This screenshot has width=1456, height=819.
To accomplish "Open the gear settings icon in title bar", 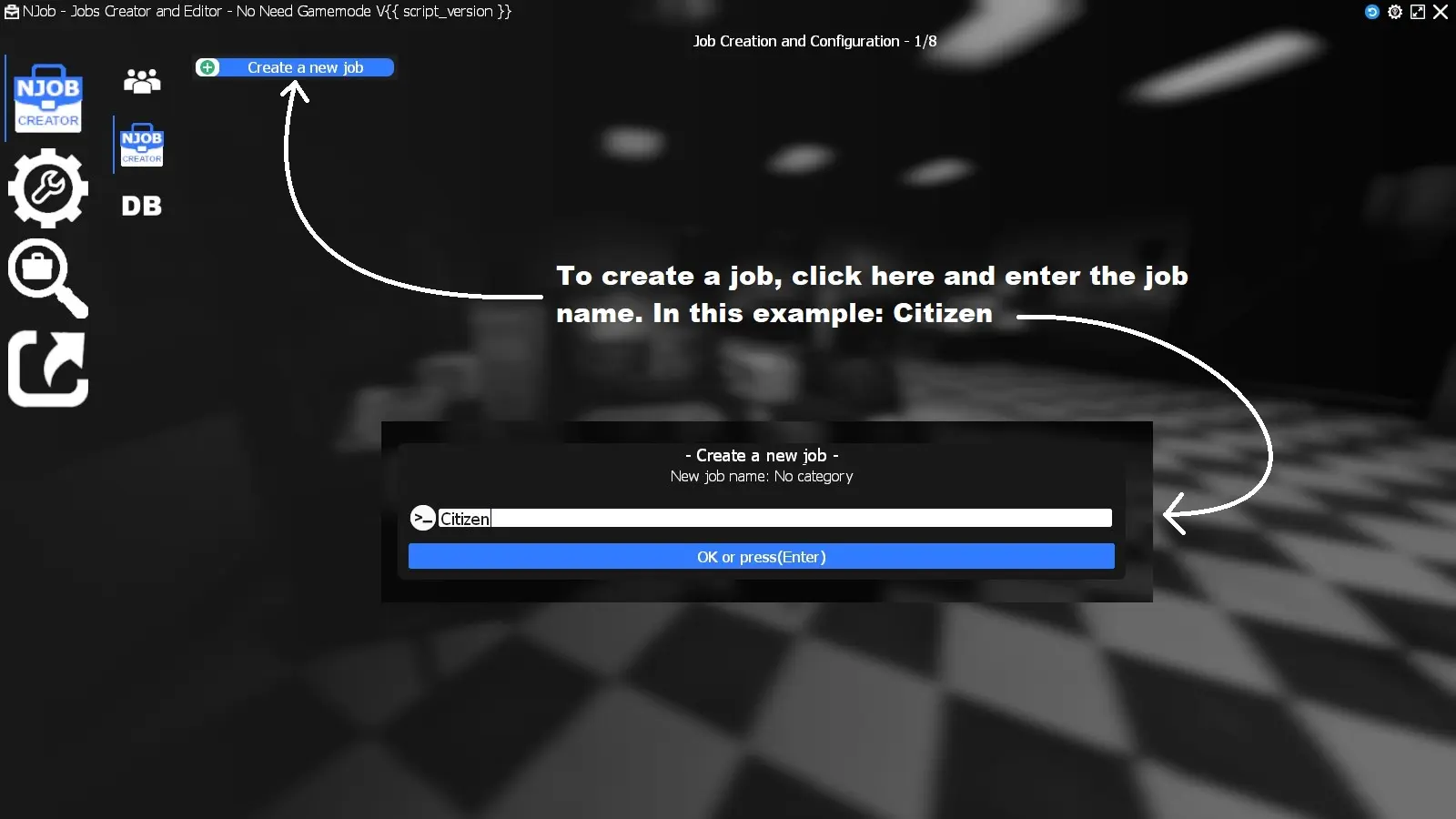I will 1395,12.
